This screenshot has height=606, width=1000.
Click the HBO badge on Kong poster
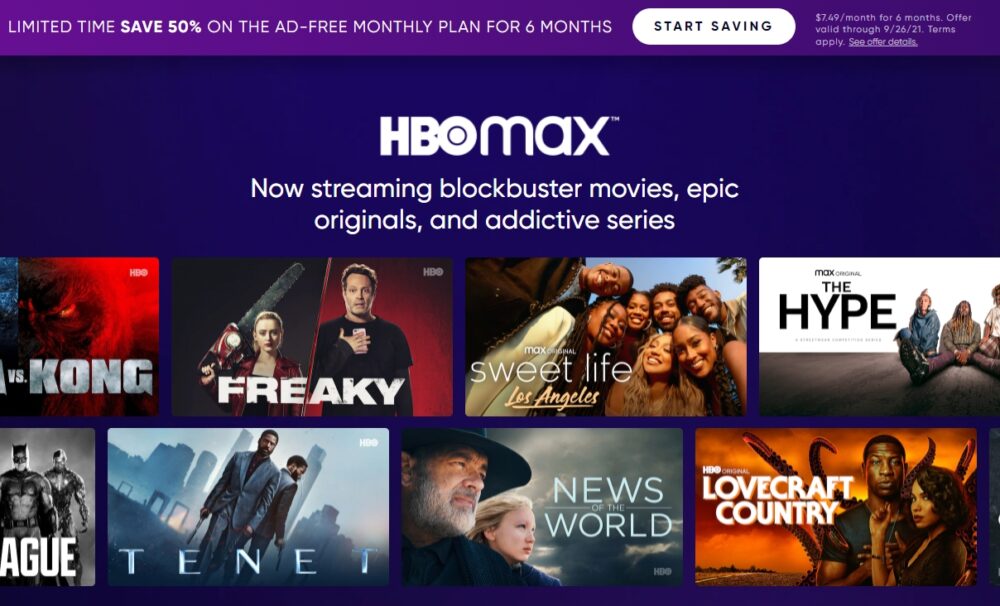[x=139, y=272]
